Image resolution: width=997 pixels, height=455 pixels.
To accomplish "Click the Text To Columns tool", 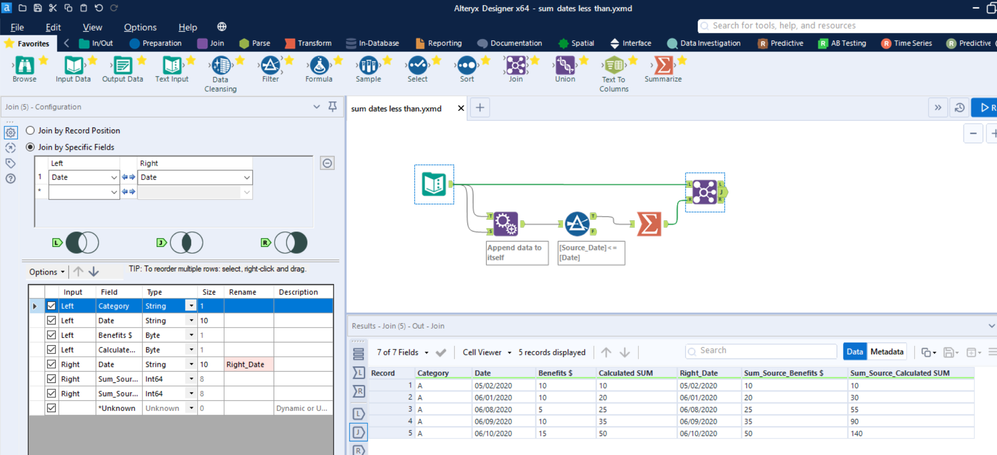I will [x=614, y=65].
